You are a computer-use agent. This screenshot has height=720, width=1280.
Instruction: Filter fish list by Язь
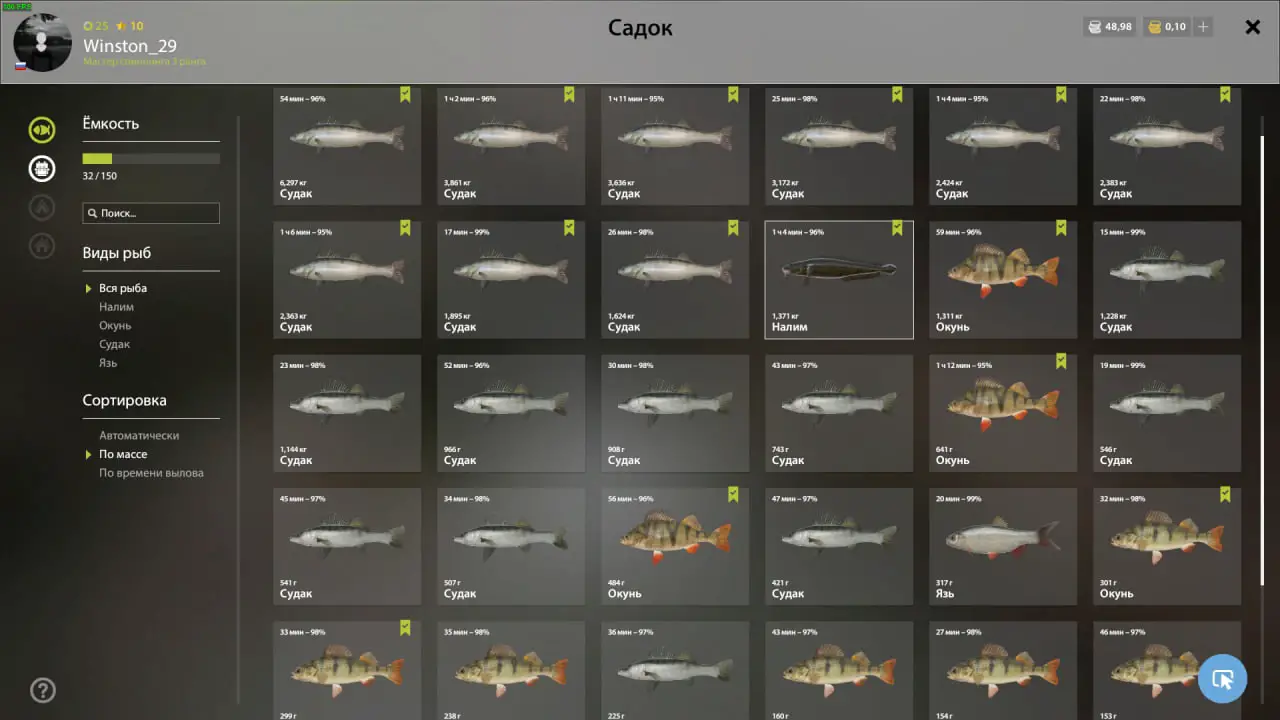coord(108,363)
